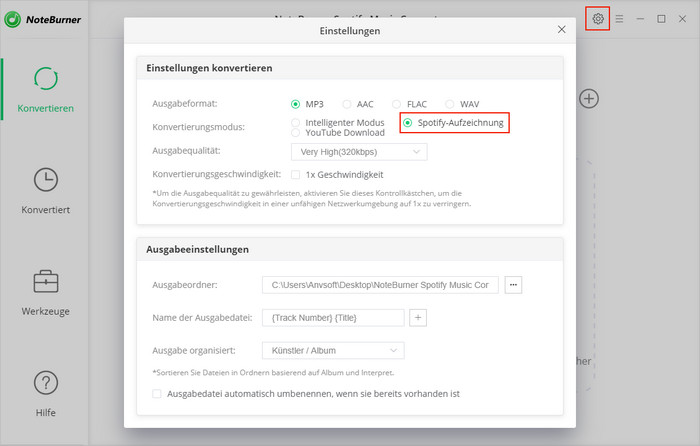Click the Hilfe question mark icon
This screenshot has width=700, height=446.
pos(45,382)
